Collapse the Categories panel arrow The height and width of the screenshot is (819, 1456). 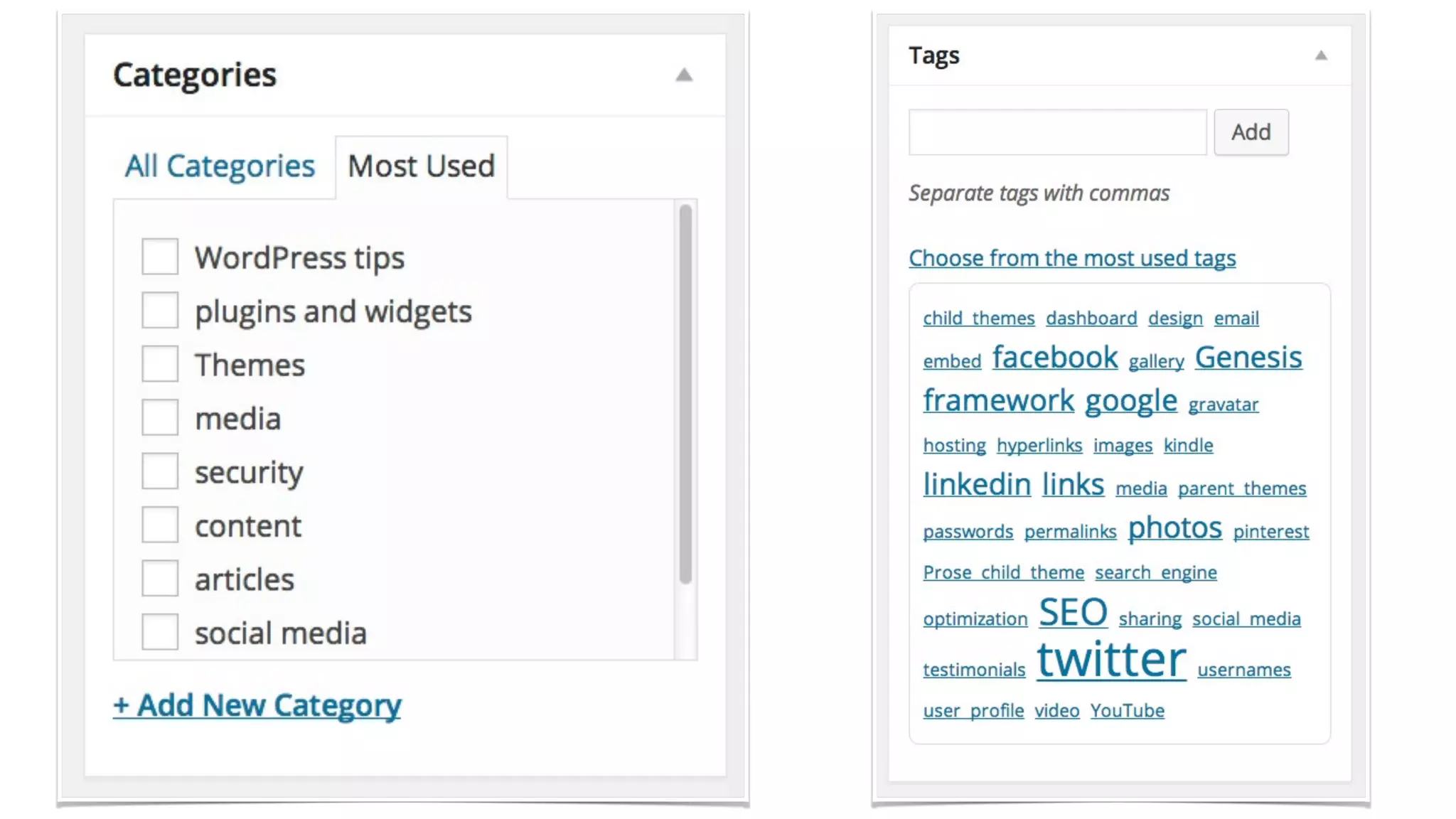683,75
